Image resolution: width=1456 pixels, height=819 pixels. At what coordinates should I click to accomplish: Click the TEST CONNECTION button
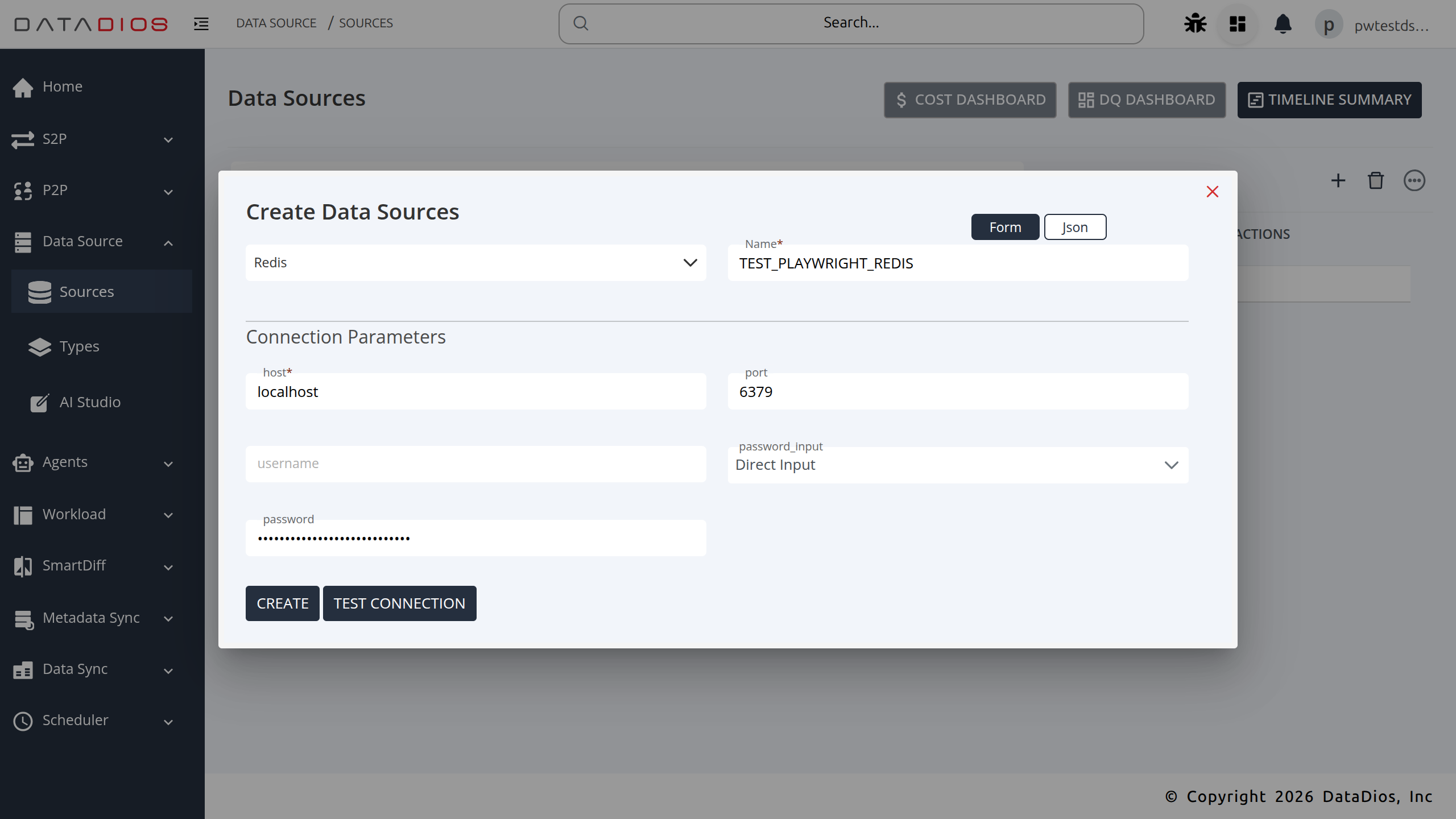click(399, 603)
